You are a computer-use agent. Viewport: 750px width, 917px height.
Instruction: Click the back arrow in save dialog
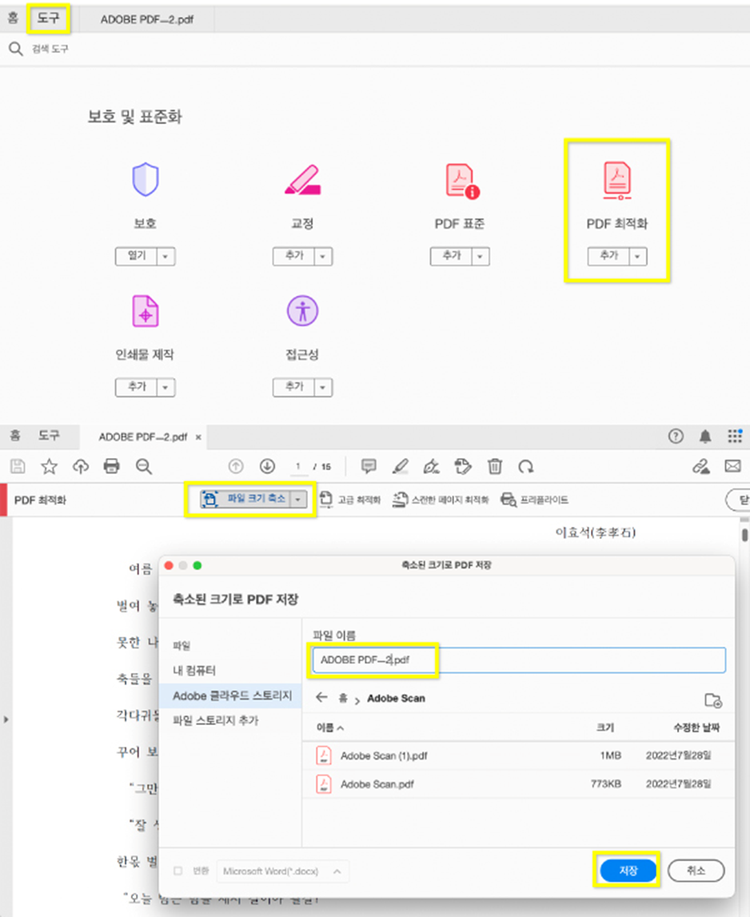pos(321,697)
